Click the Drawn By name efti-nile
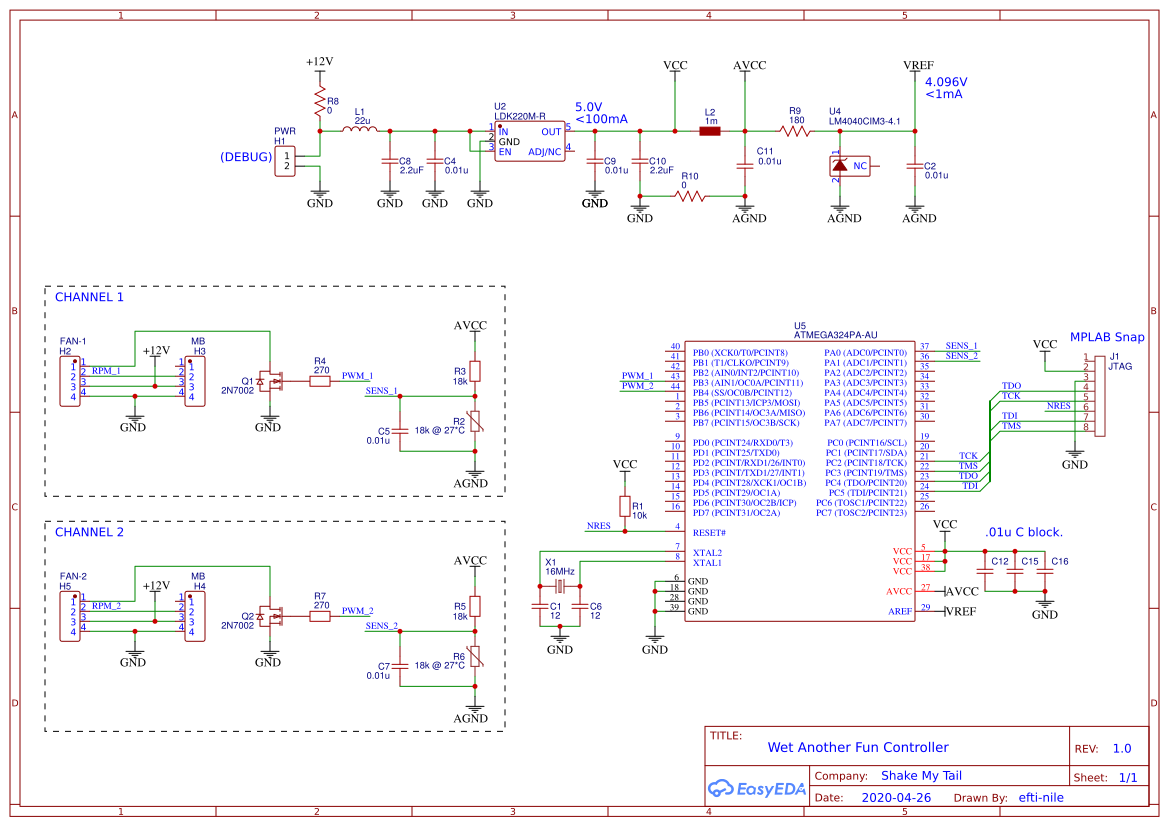This screenshot has height=827, width=1169. (1040, 797)
